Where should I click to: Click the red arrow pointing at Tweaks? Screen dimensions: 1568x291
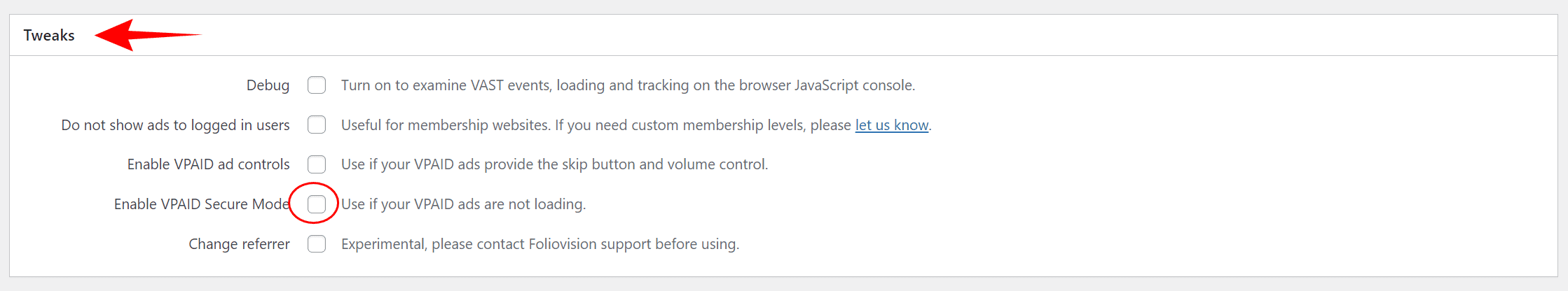tap(148, 35)
